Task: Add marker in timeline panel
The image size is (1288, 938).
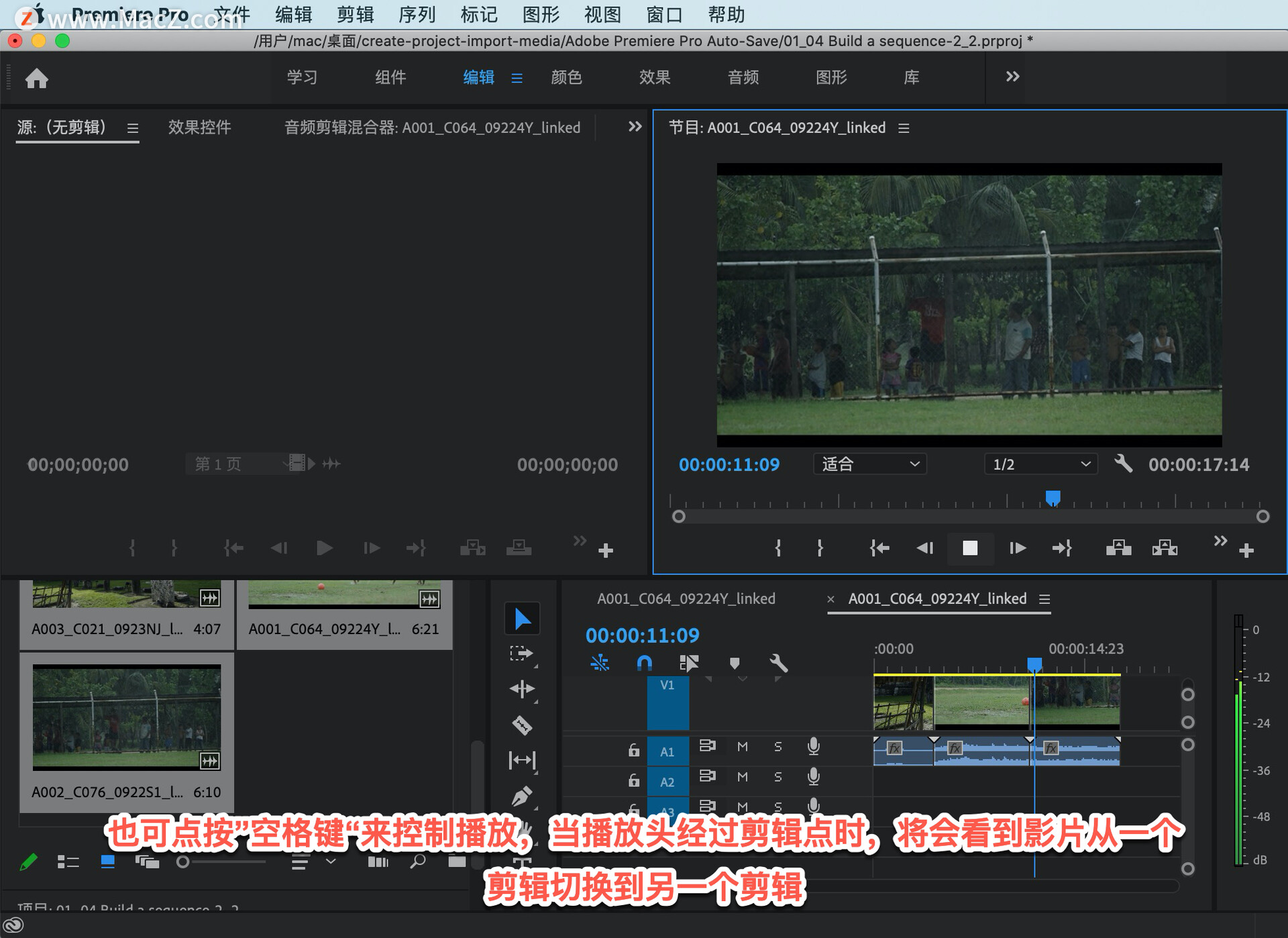Action: point(735,664)
